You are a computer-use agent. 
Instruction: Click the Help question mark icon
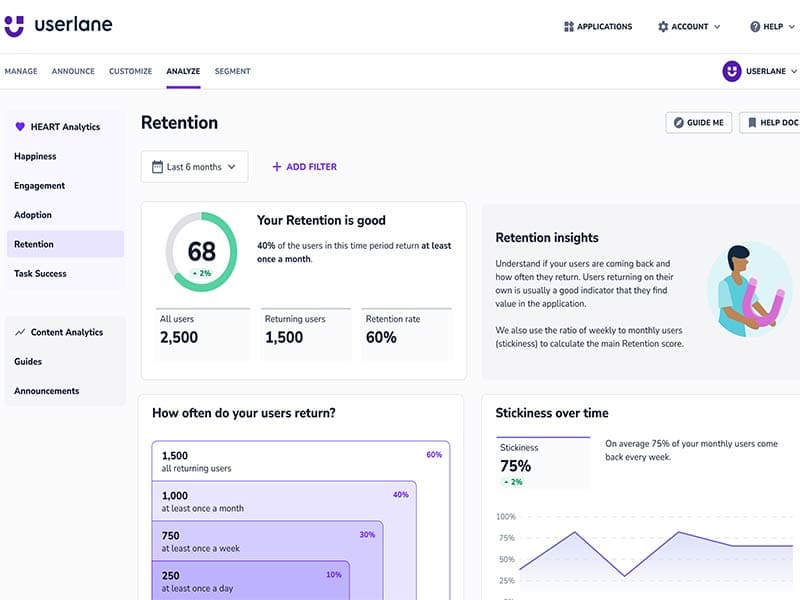[x=755, y=27]
